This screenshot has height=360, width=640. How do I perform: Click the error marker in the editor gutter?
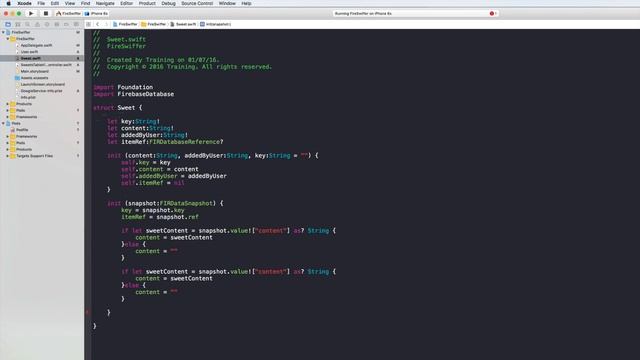click(87, 313)
